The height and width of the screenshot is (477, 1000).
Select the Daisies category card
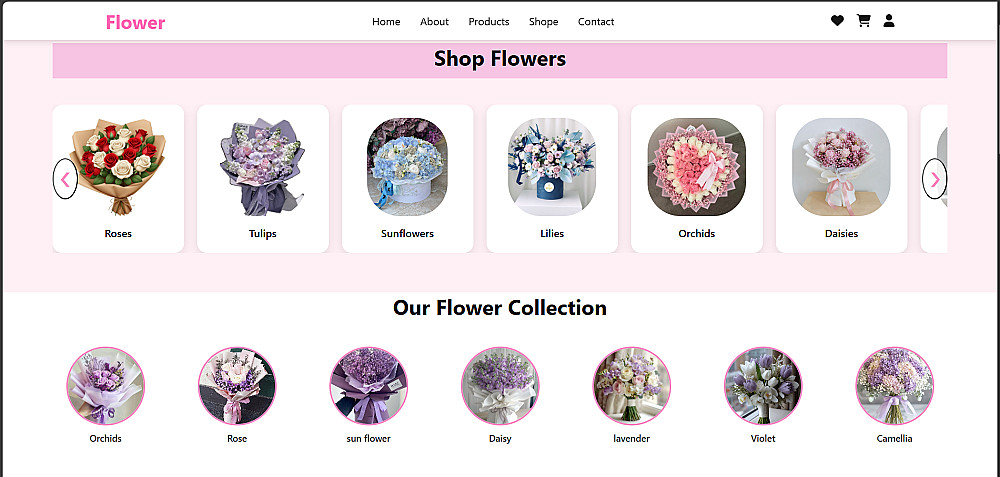click(x=841, y=179)
